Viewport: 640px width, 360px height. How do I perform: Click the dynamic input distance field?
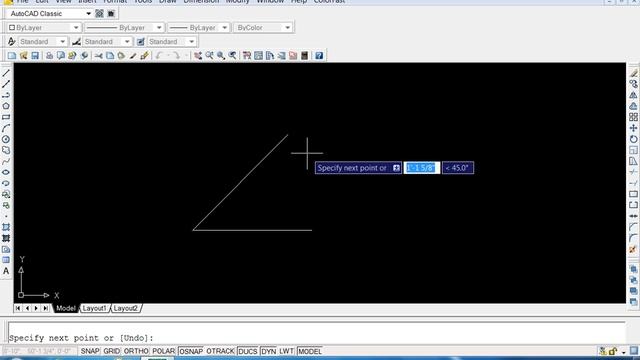point(422,168)
